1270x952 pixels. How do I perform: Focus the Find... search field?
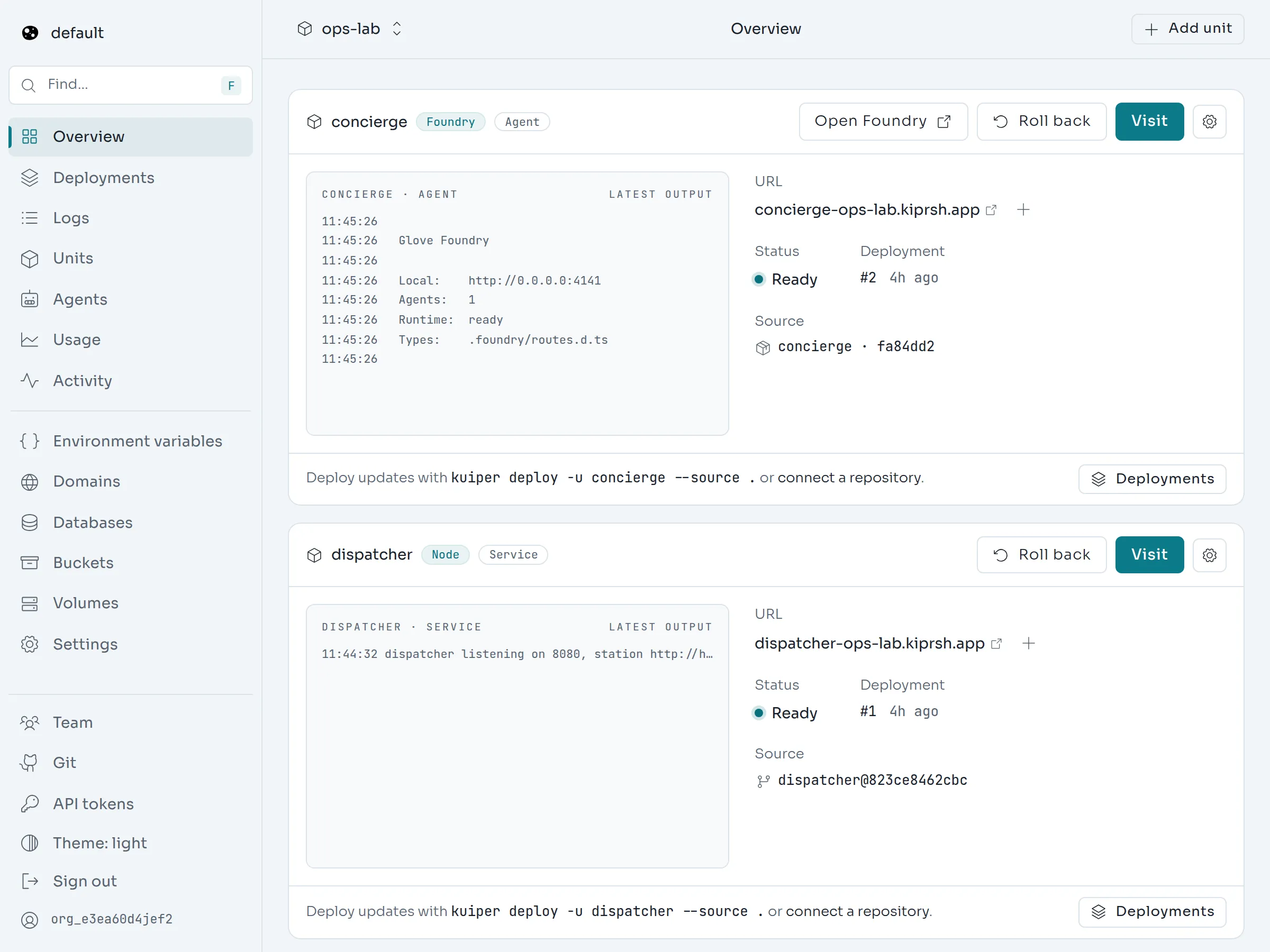pyautogui.click(x=131, y=85)
